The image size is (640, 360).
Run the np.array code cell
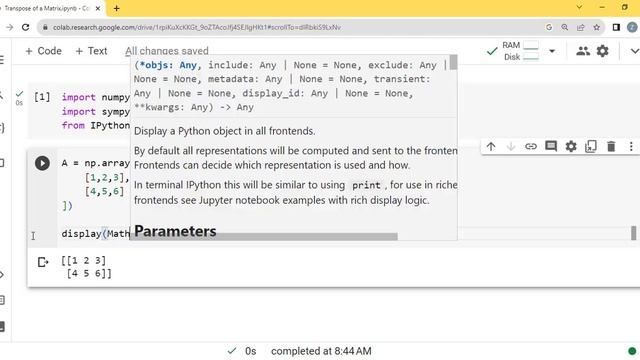(x=42, y=163)
